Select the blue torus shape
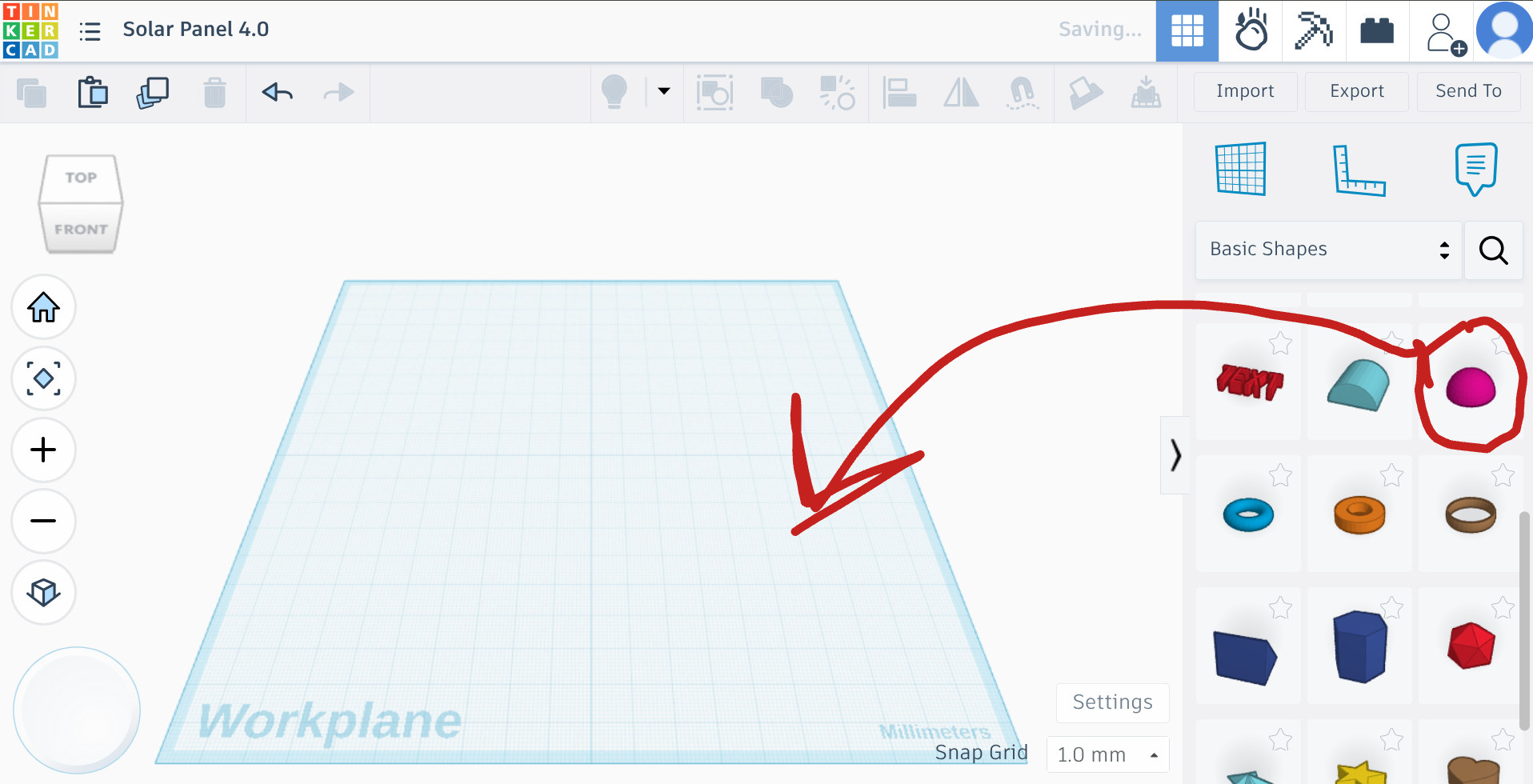Image resolution: width=1533 pixels, height=784 pixels. tap(1248, 514)
